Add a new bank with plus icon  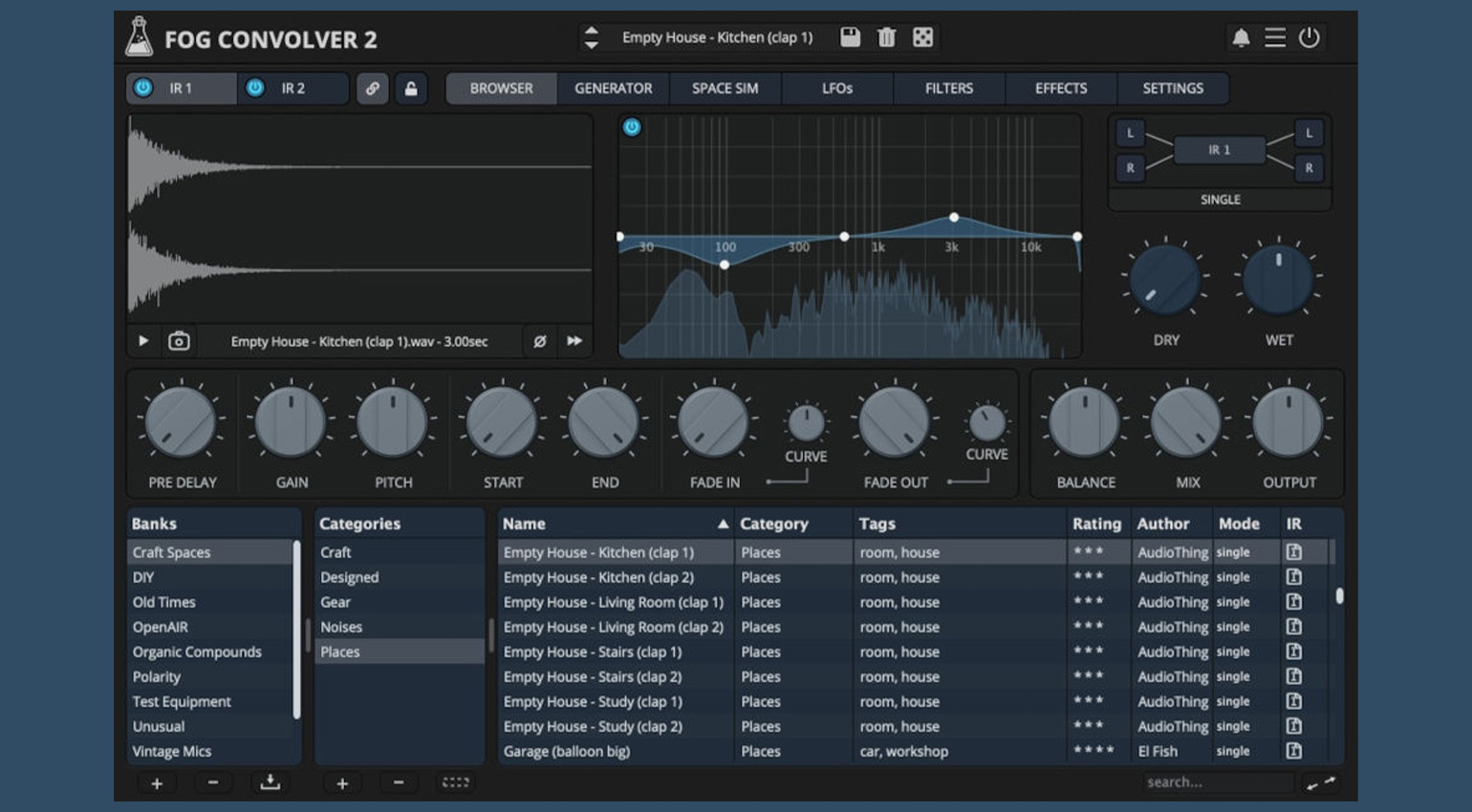pos(157,783)
